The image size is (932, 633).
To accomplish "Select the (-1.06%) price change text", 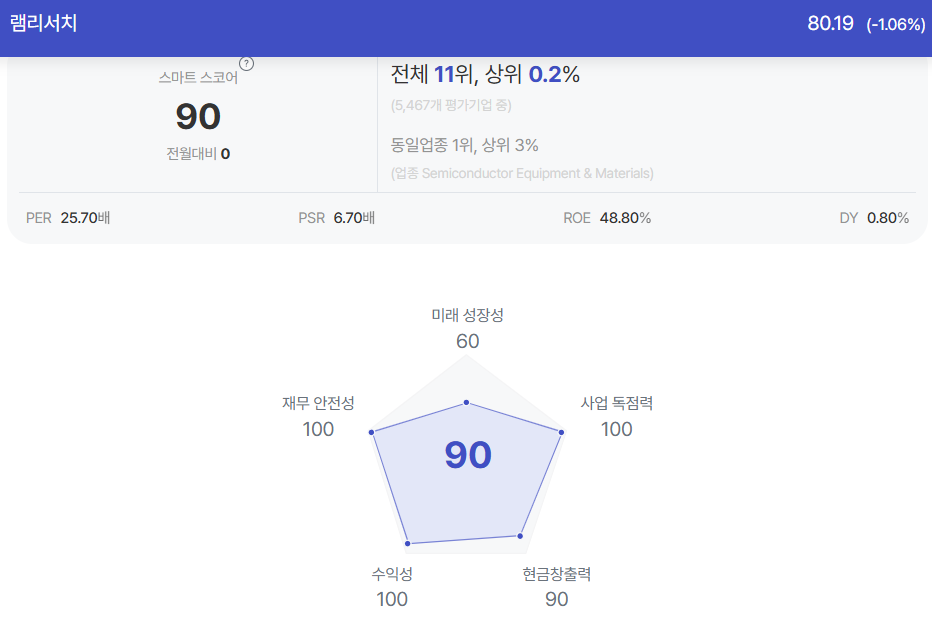I will (896, 24).
